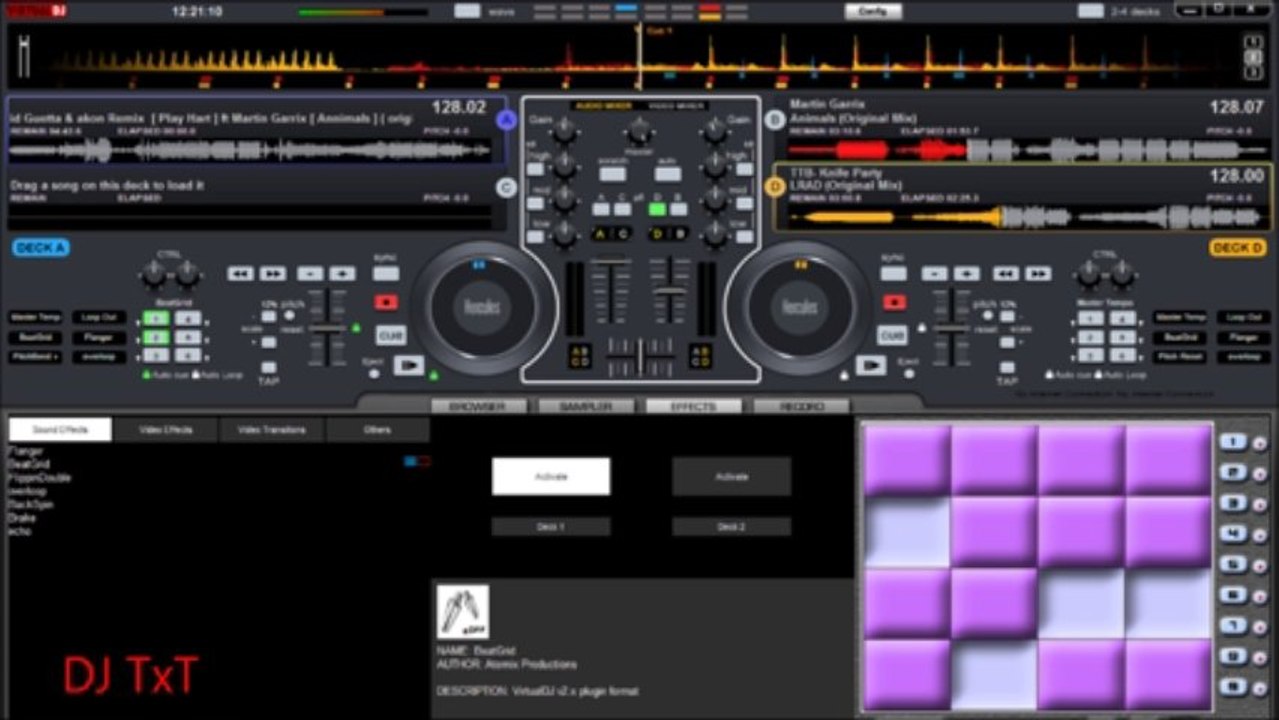Switch to the EFFECTS tab
The width and height of the screenshot is (1279, 720).
pos(694,406)
